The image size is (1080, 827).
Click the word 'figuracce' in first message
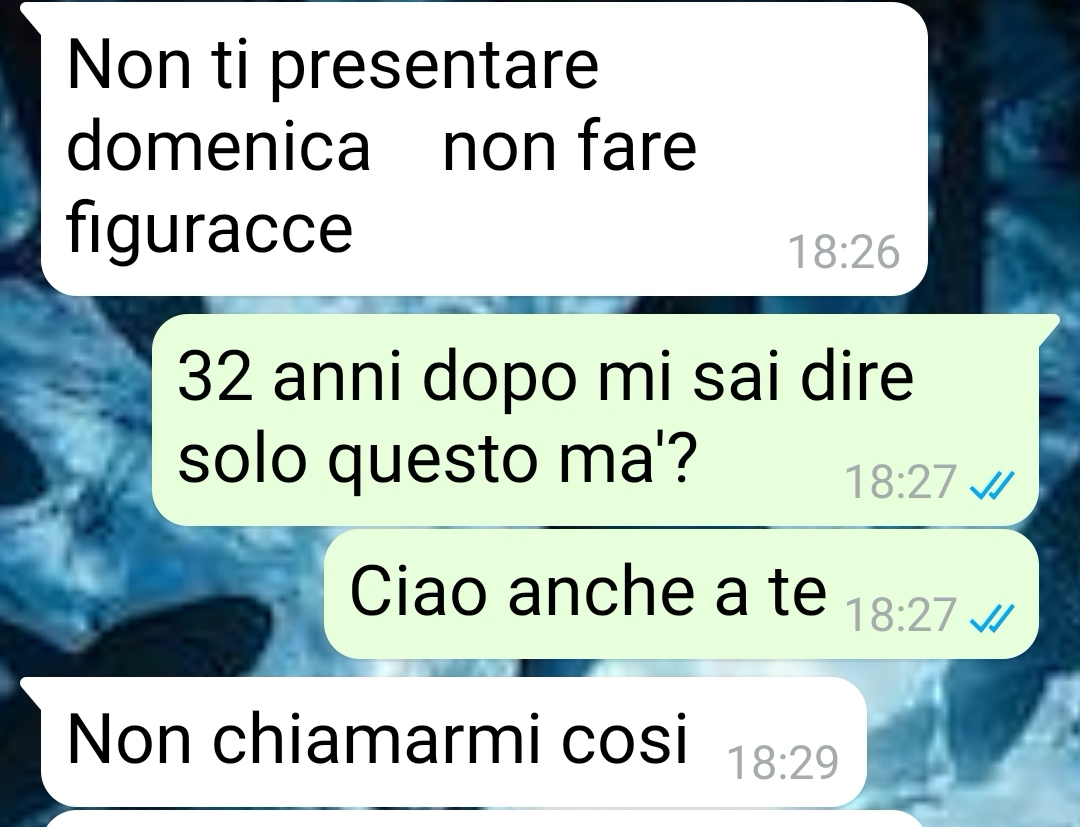[209, 227]
